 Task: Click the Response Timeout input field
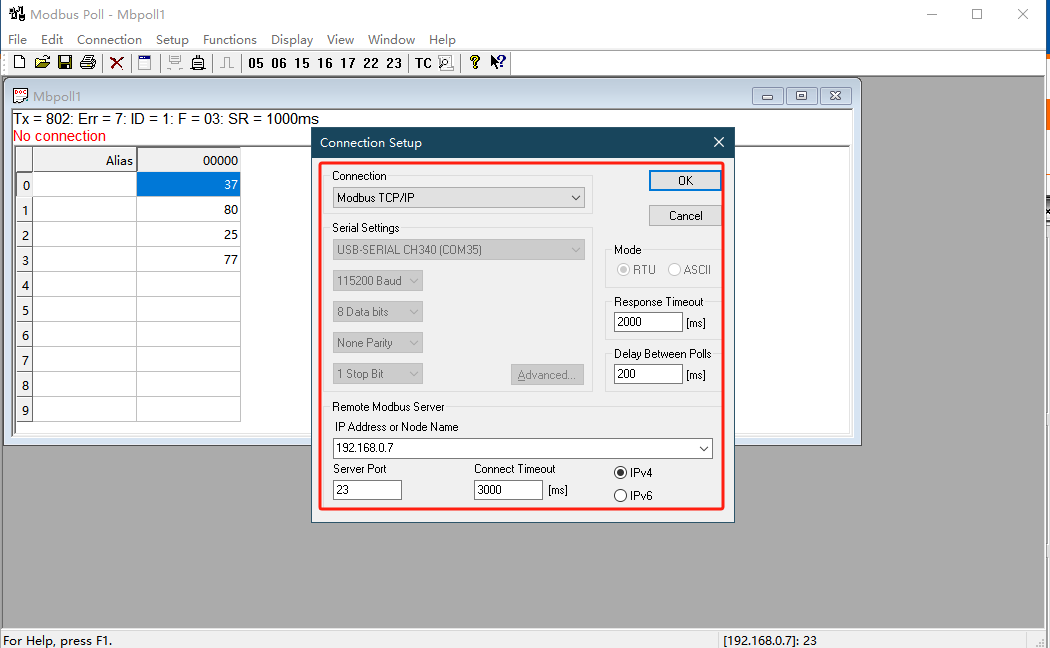coord(648,322)
